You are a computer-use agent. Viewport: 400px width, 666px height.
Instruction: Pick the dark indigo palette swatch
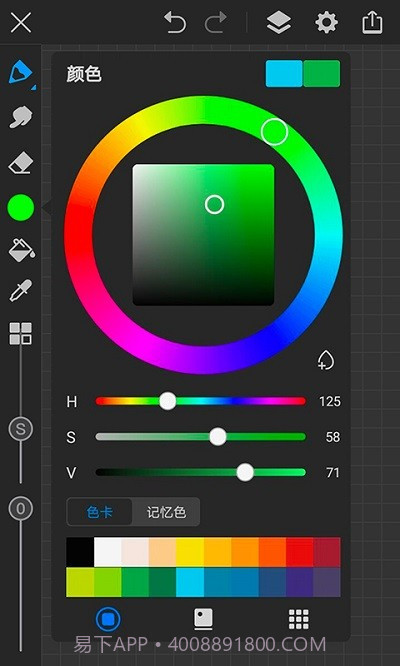pos(300,582)
